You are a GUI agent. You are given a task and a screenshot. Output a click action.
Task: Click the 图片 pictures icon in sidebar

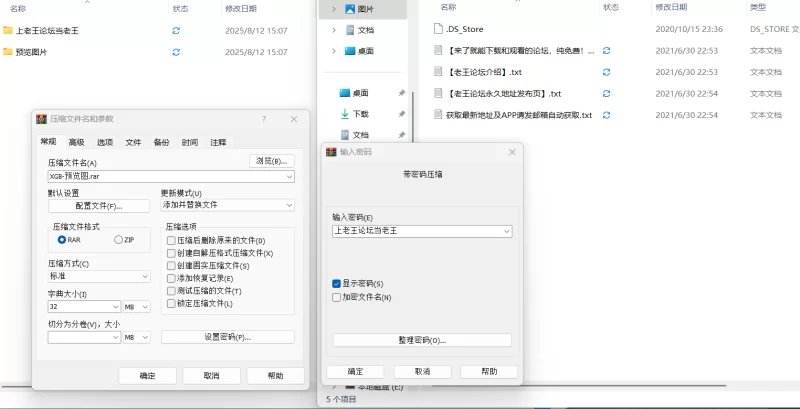350,9
